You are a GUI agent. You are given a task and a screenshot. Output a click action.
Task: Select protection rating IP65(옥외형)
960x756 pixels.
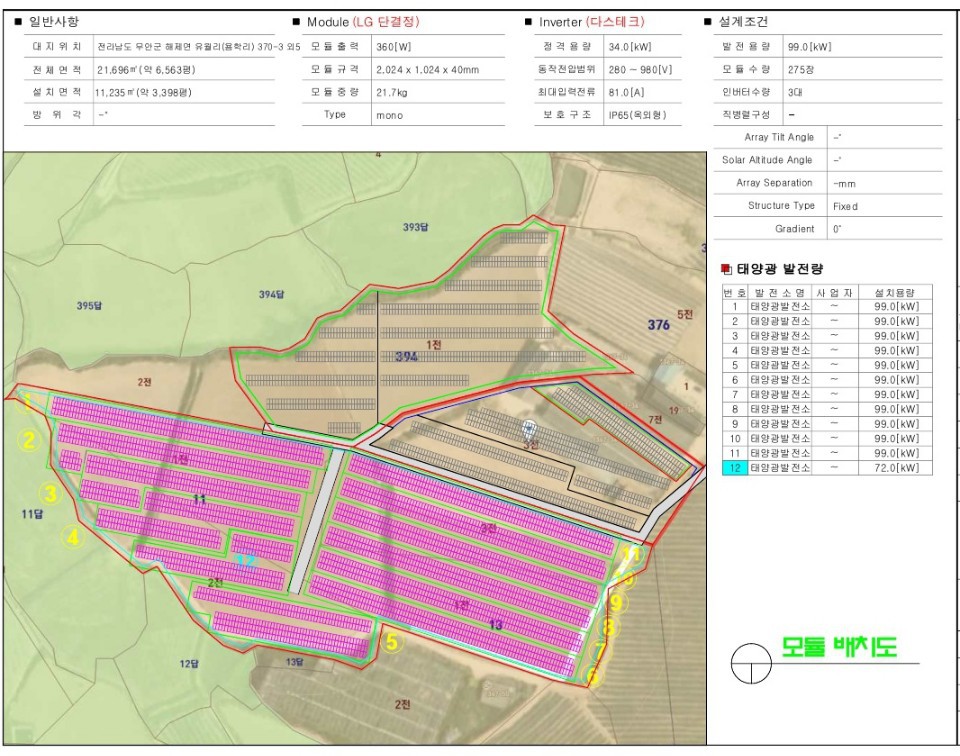click(637, 115)
